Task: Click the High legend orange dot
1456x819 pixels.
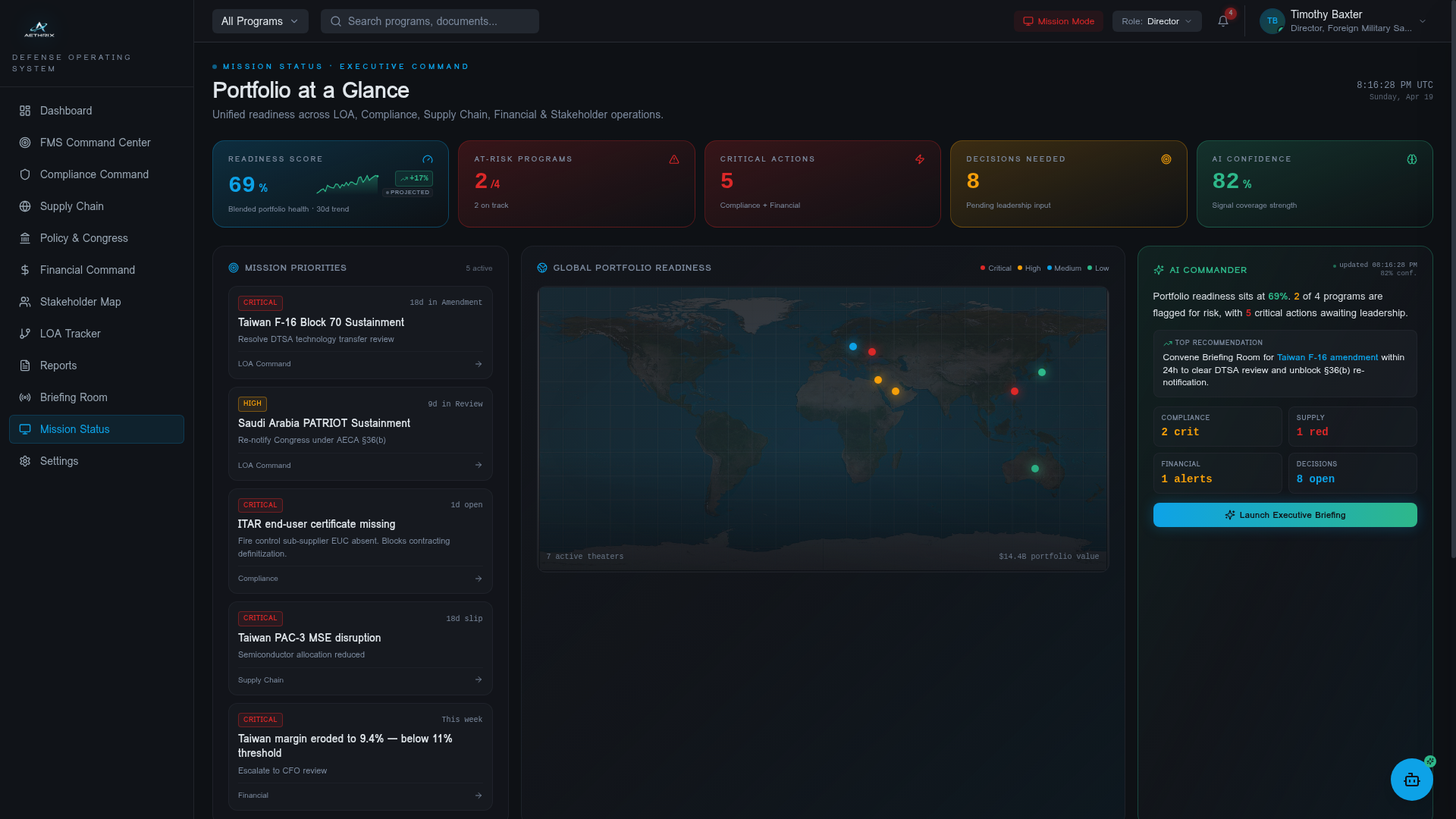Action: [1020, 268]
